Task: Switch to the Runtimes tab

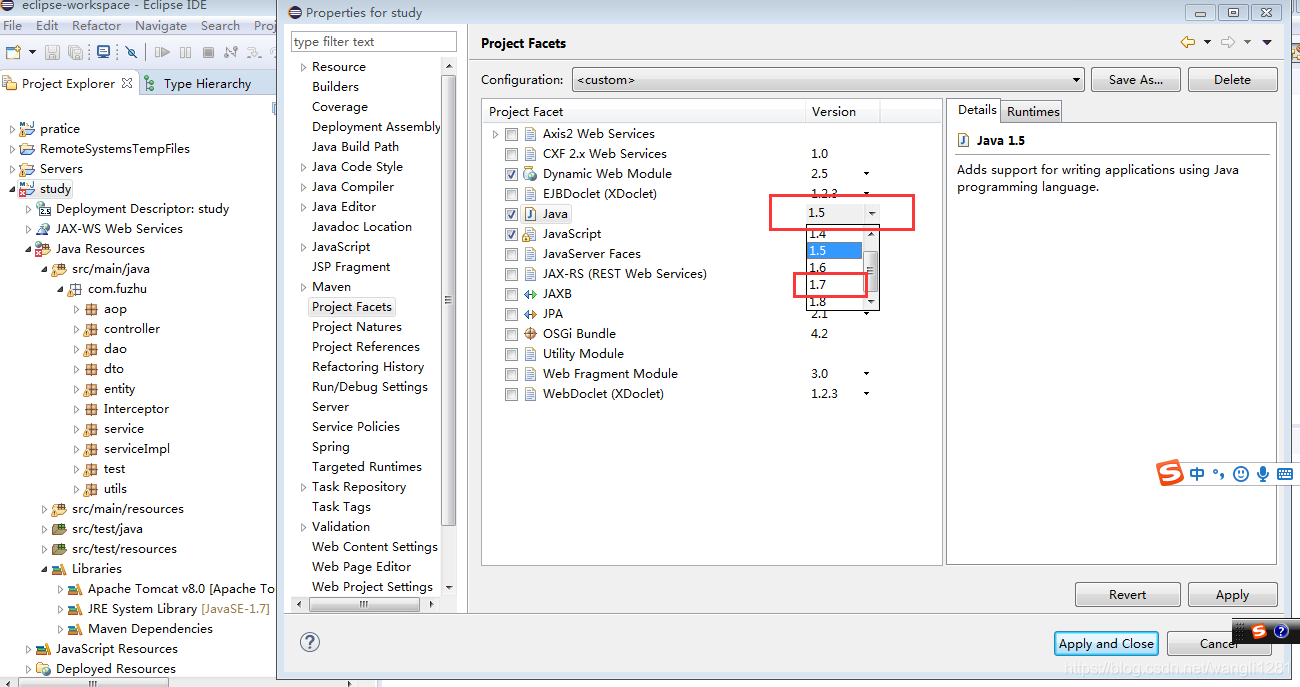Action: (x=1032, y=111)
